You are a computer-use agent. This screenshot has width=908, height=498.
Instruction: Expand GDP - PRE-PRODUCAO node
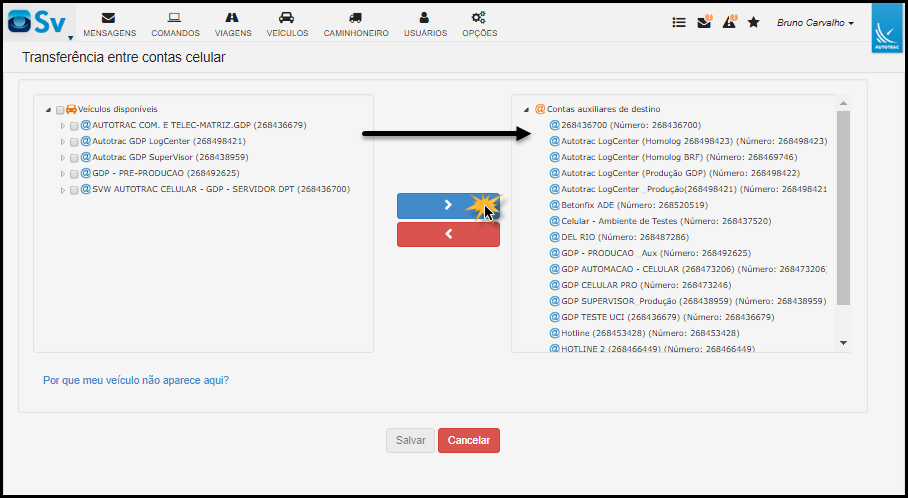point(63,174)
